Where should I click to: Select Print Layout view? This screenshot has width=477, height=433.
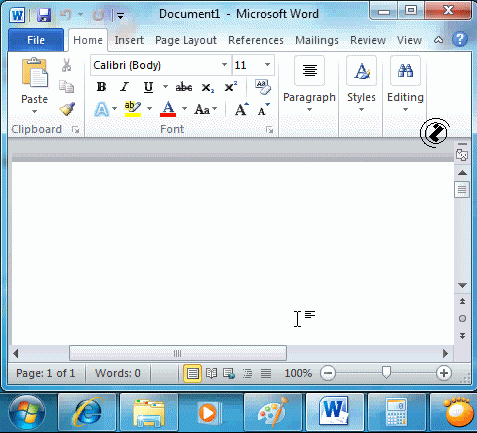pos(192,373)
